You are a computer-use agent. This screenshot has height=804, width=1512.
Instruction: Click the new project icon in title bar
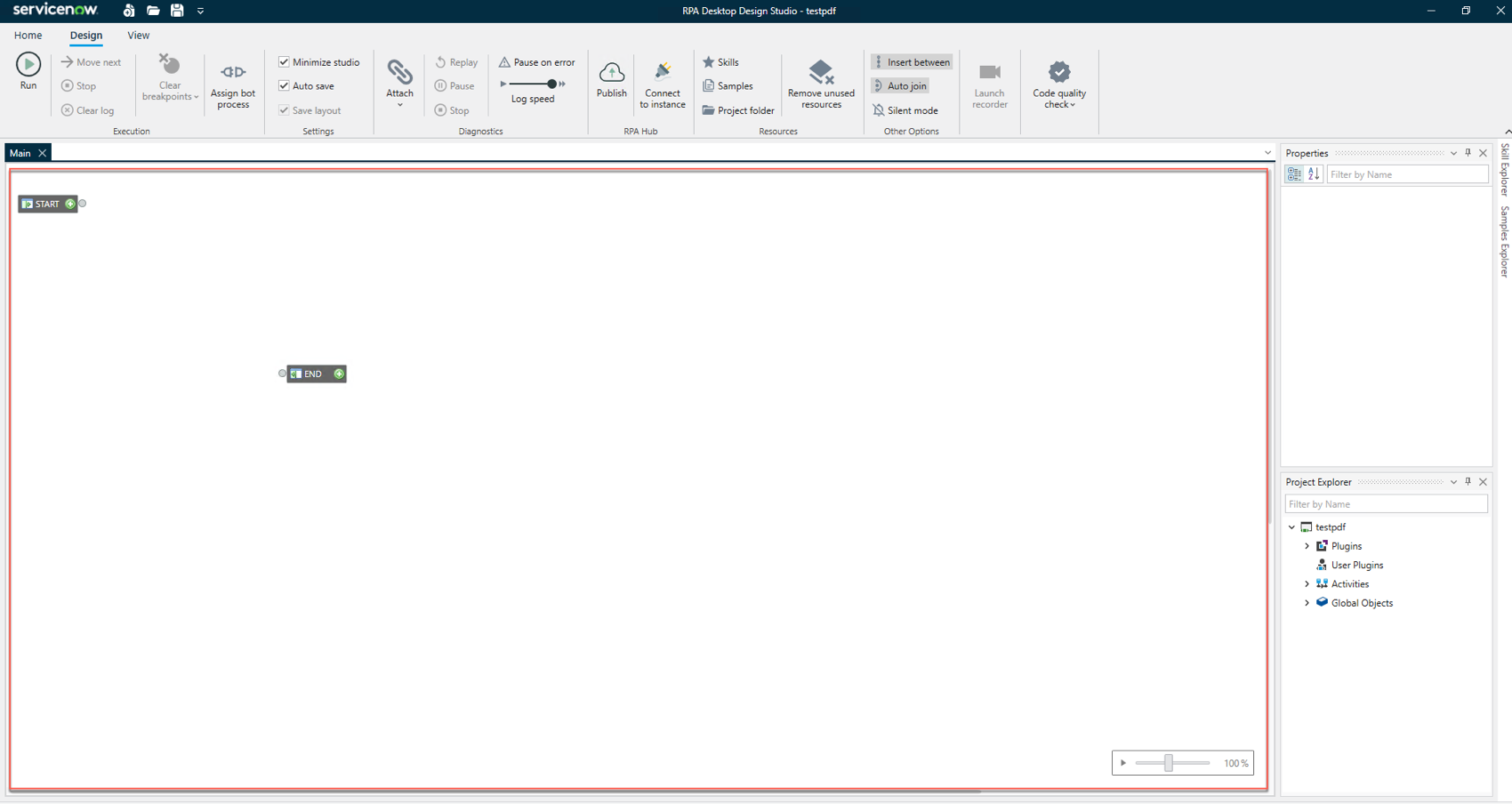pos(129,11)
